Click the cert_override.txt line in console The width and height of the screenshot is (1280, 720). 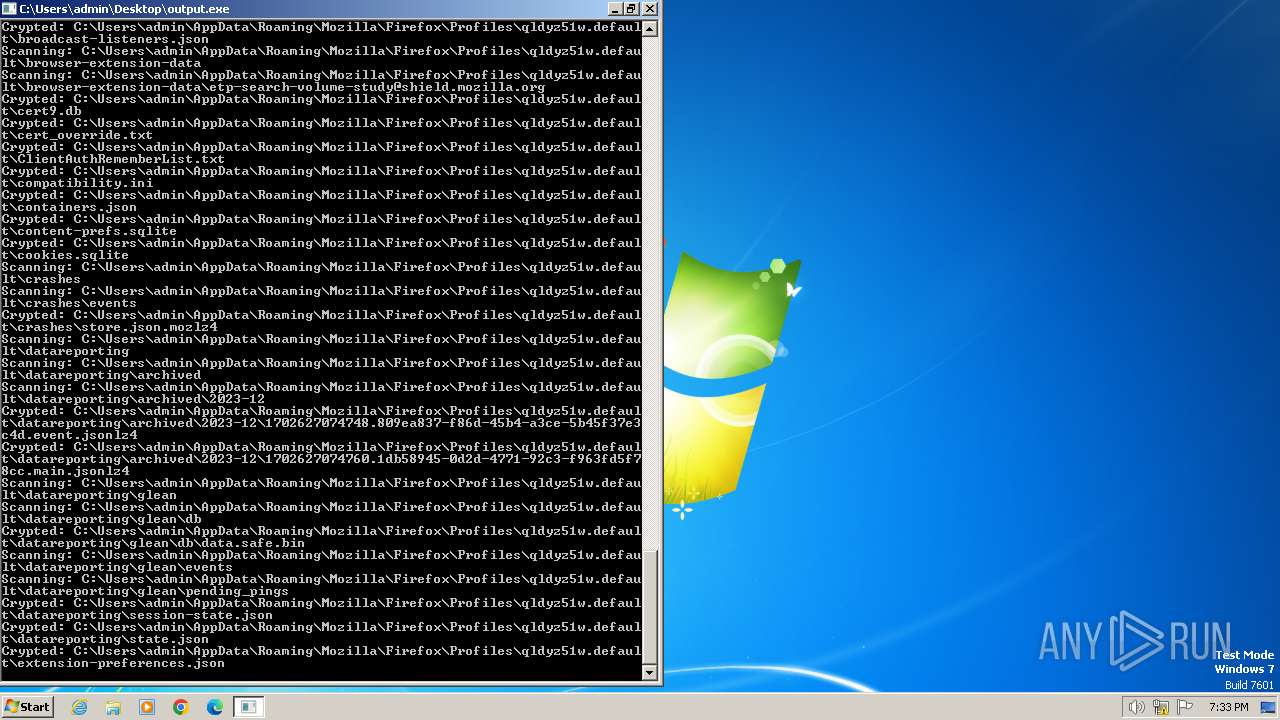[76, 135]
